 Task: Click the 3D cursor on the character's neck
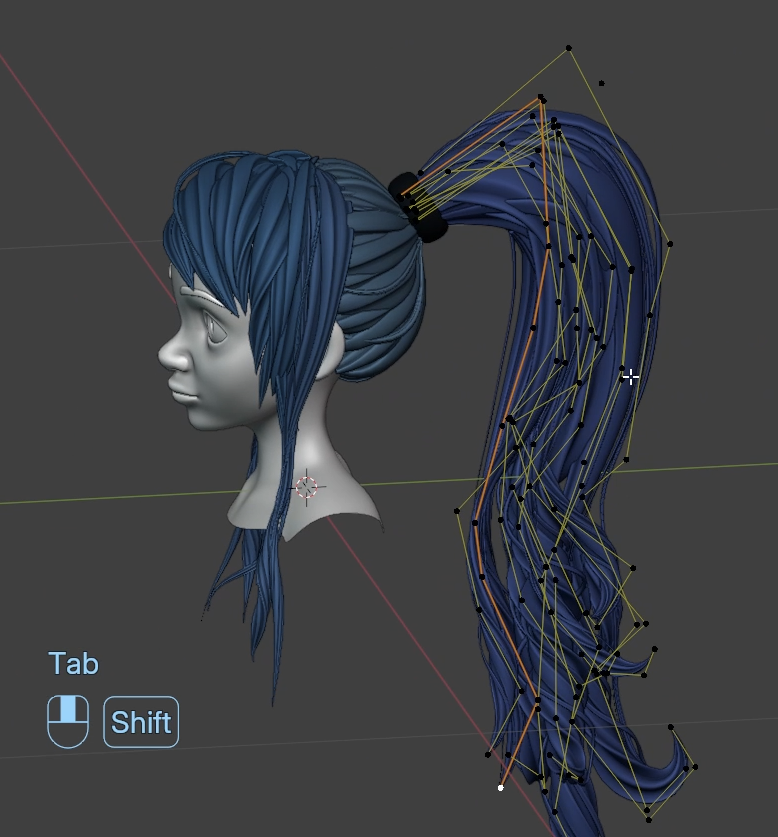(307, 487)
